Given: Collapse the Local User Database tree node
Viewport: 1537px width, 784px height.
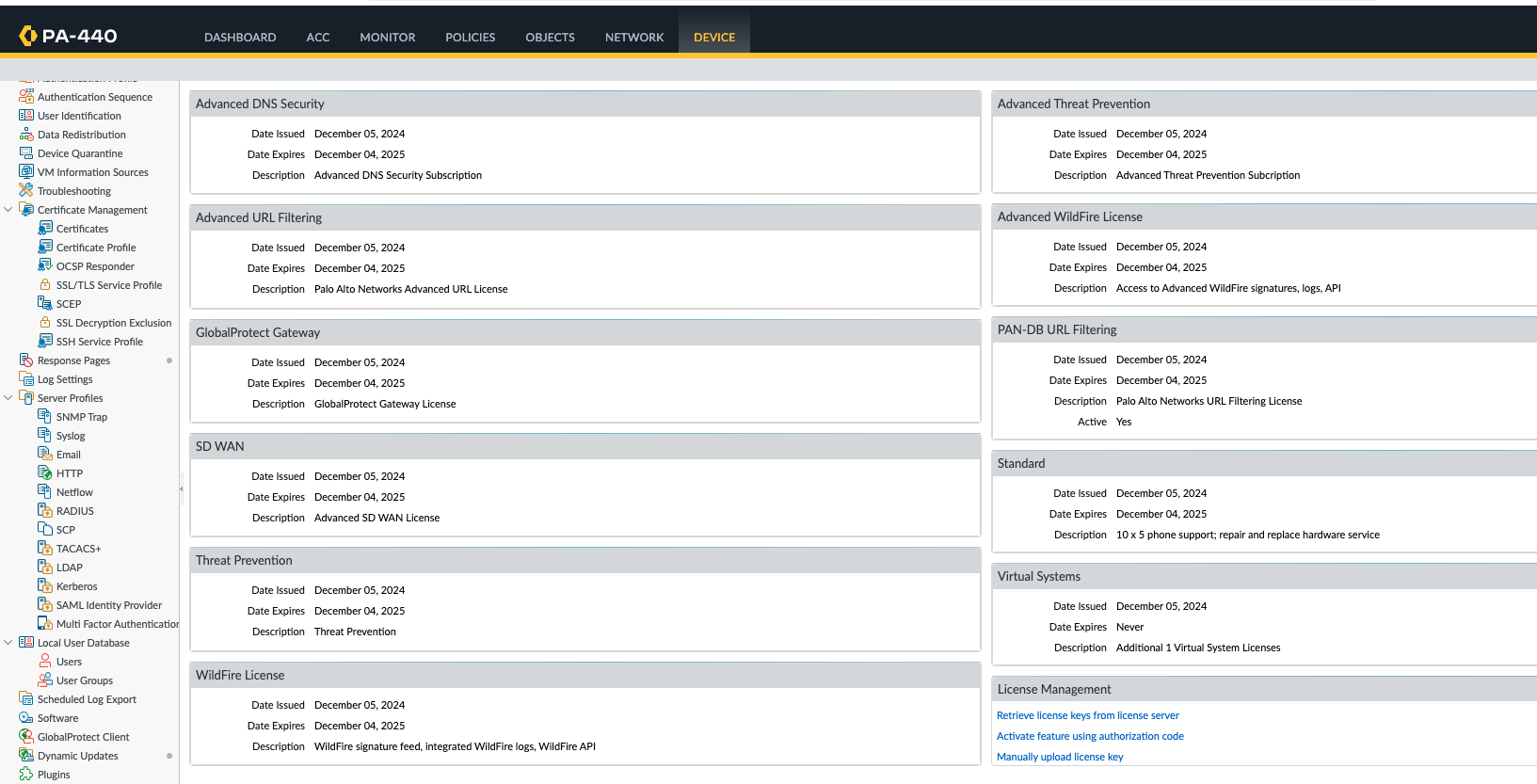Looking at the screenshot, I should pos(8,643).
